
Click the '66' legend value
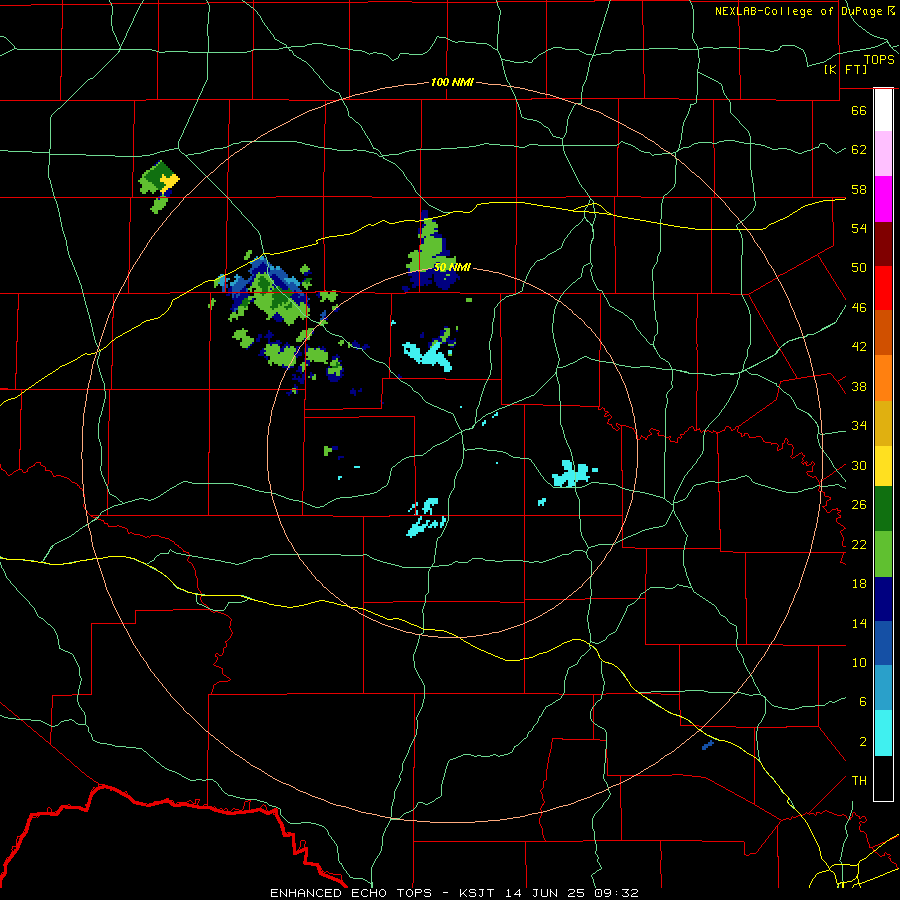point(859,111)
